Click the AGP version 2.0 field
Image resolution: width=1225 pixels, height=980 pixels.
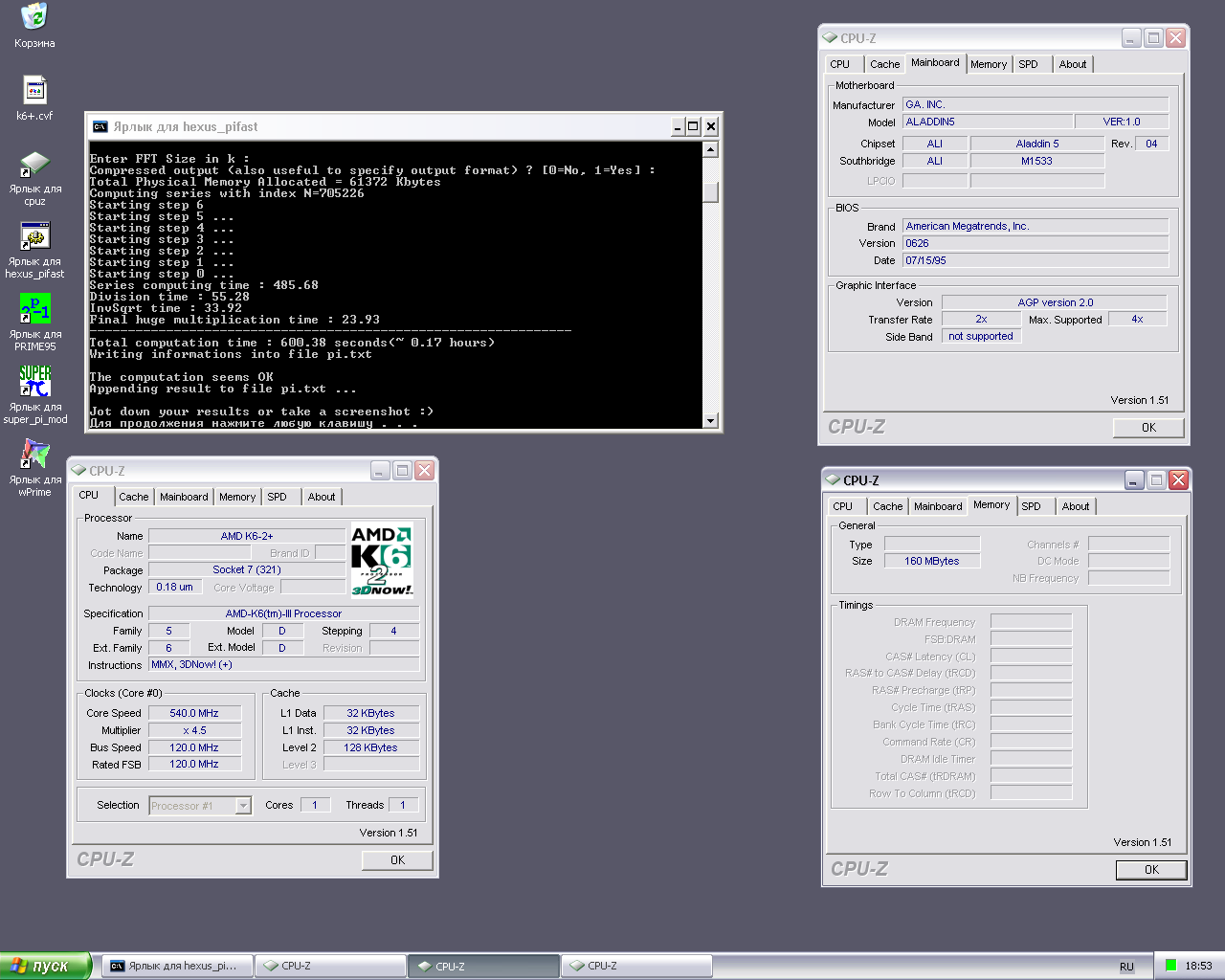1055,302
